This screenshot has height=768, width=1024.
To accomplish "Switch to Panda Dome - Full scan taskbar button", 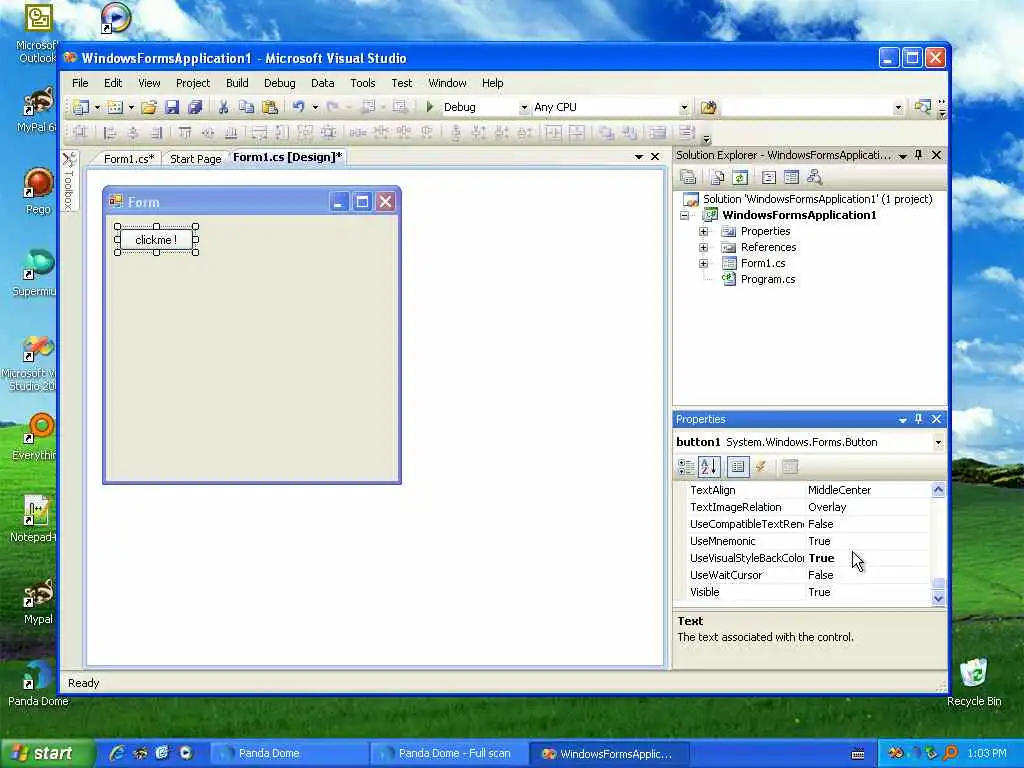I will tap(448, 753).
